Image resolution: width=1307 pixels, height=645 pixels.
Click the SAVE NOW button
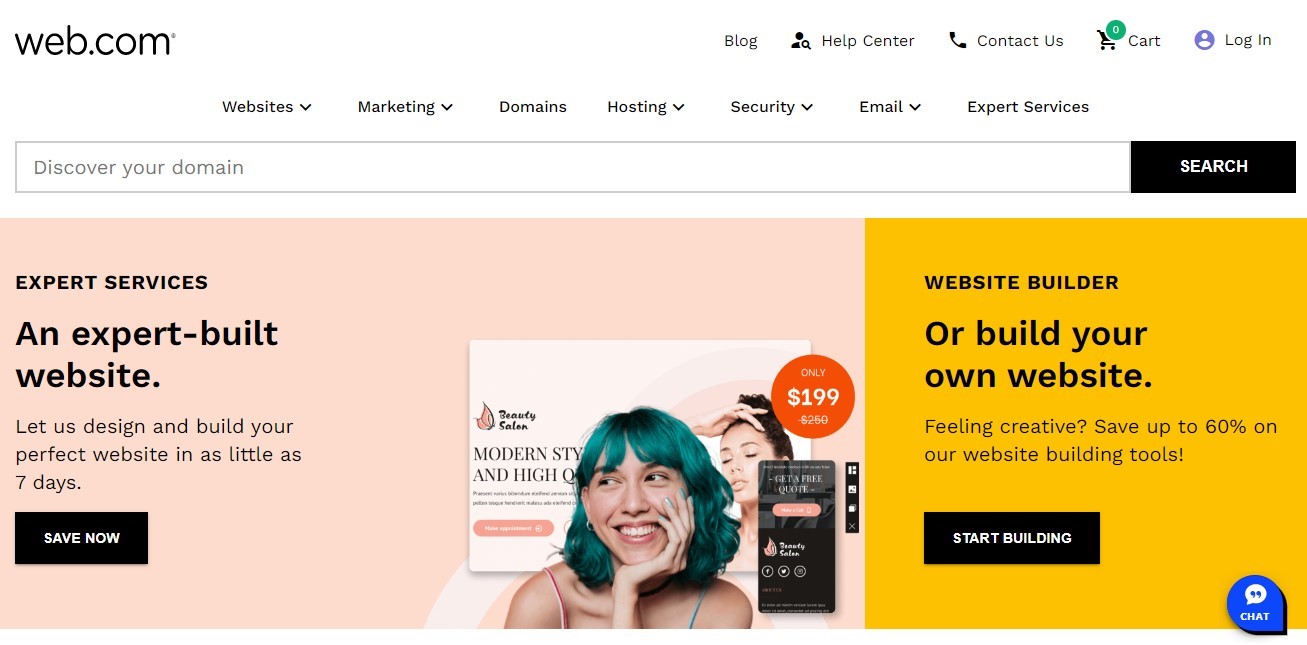81,538
